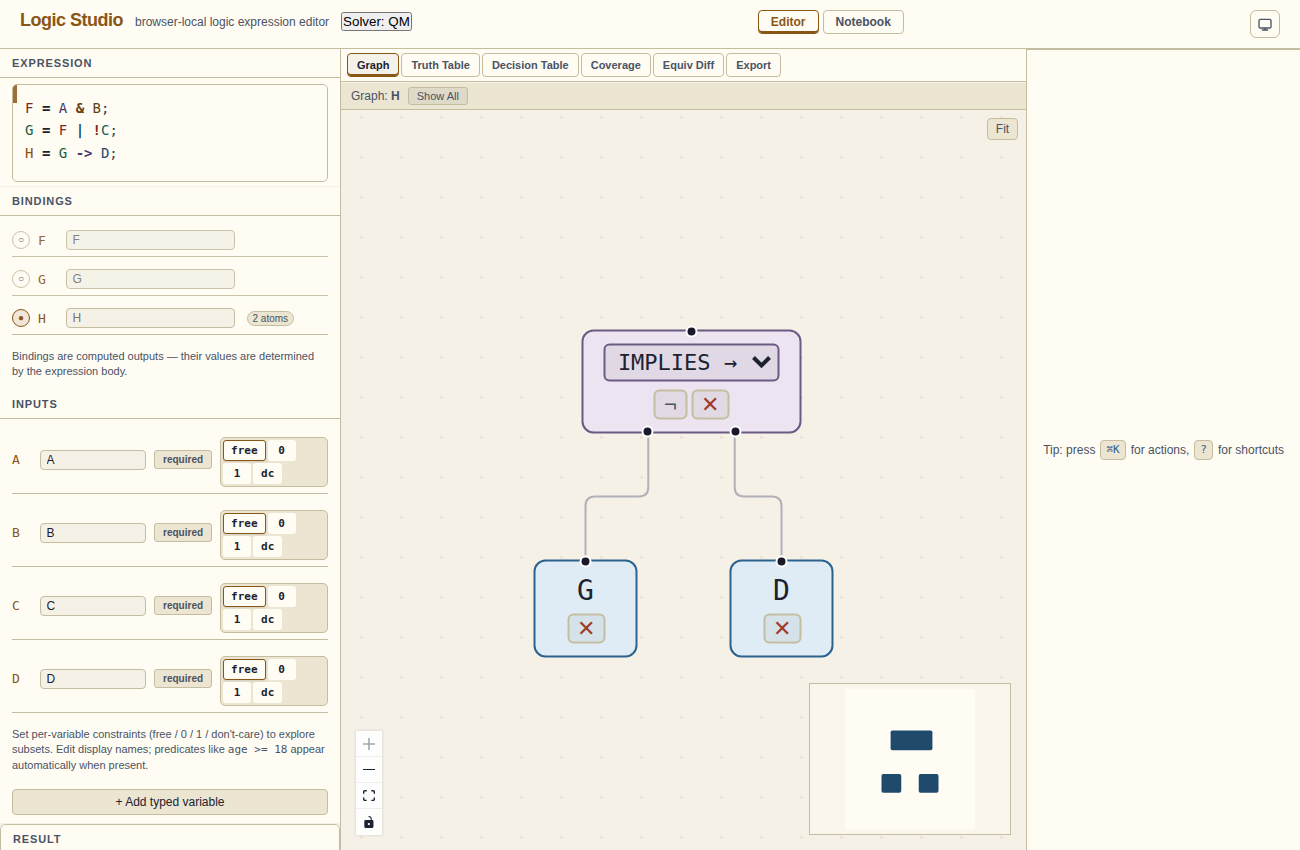Screen dimensions: 1300x850
Task: Toggle required badge for input D
Action: point(183,679)
